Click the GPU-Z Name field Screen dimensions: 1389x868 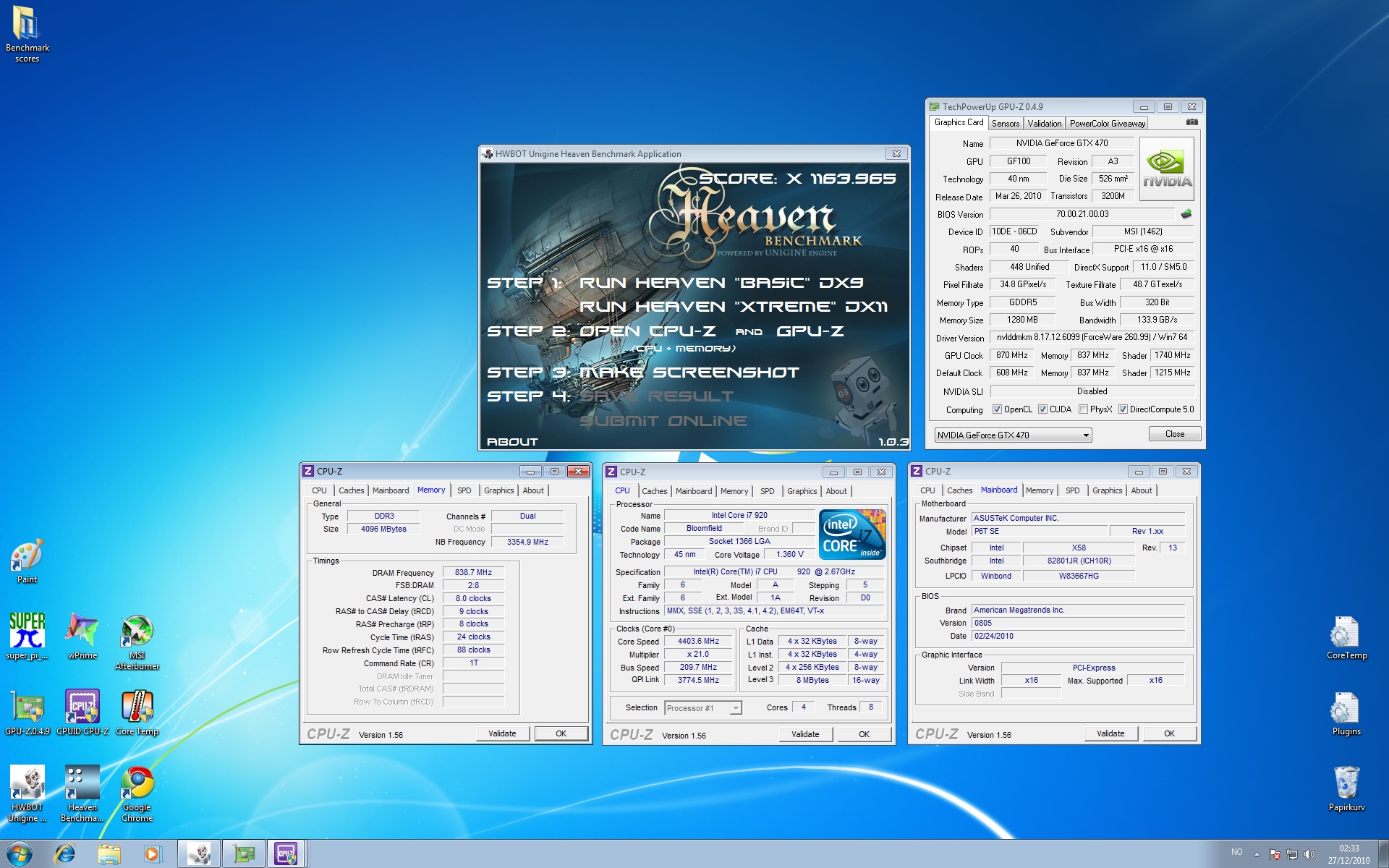[1061, 143]
